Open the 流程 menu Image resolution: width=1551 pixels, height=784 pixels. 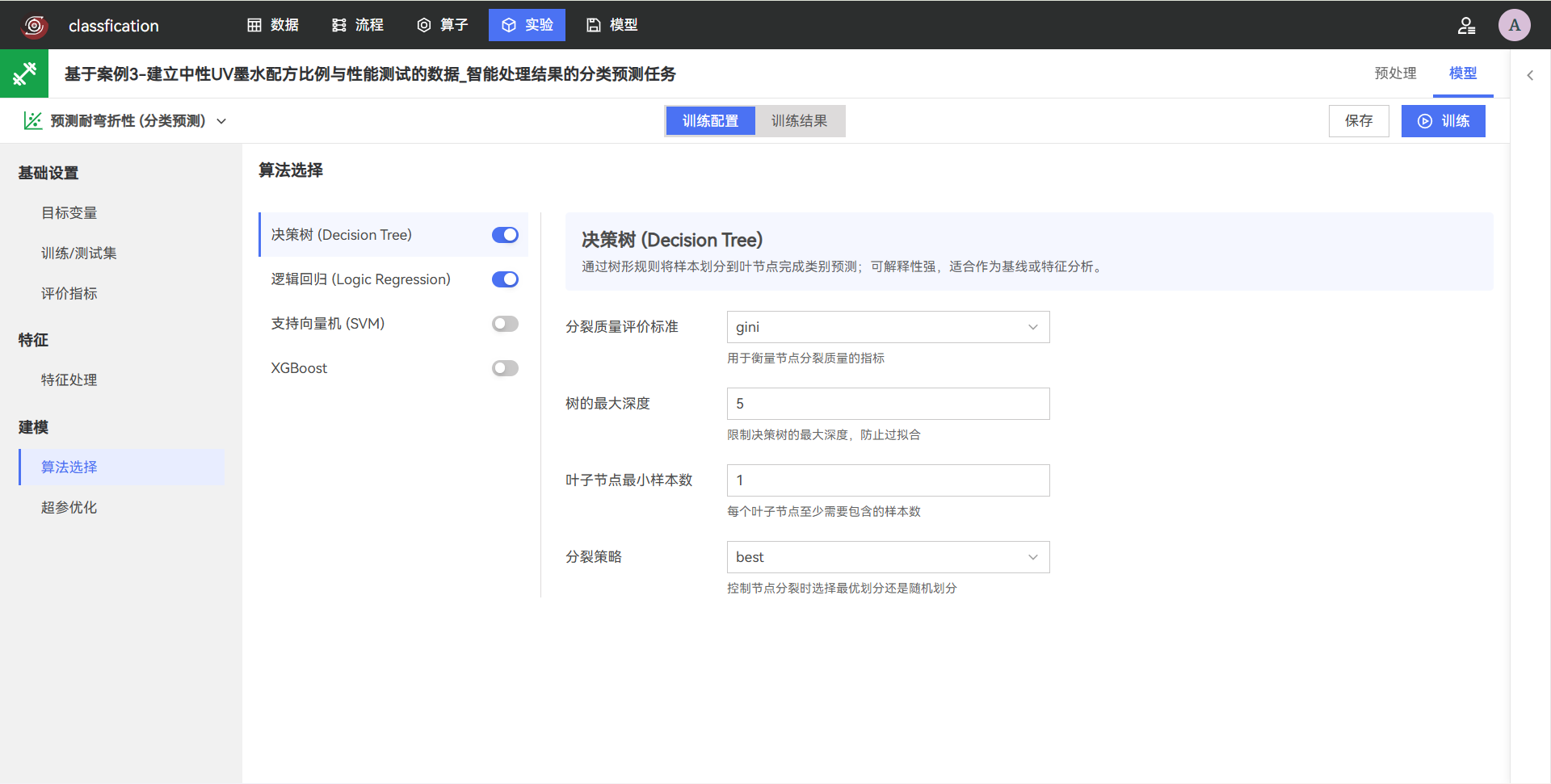[358, 25]
